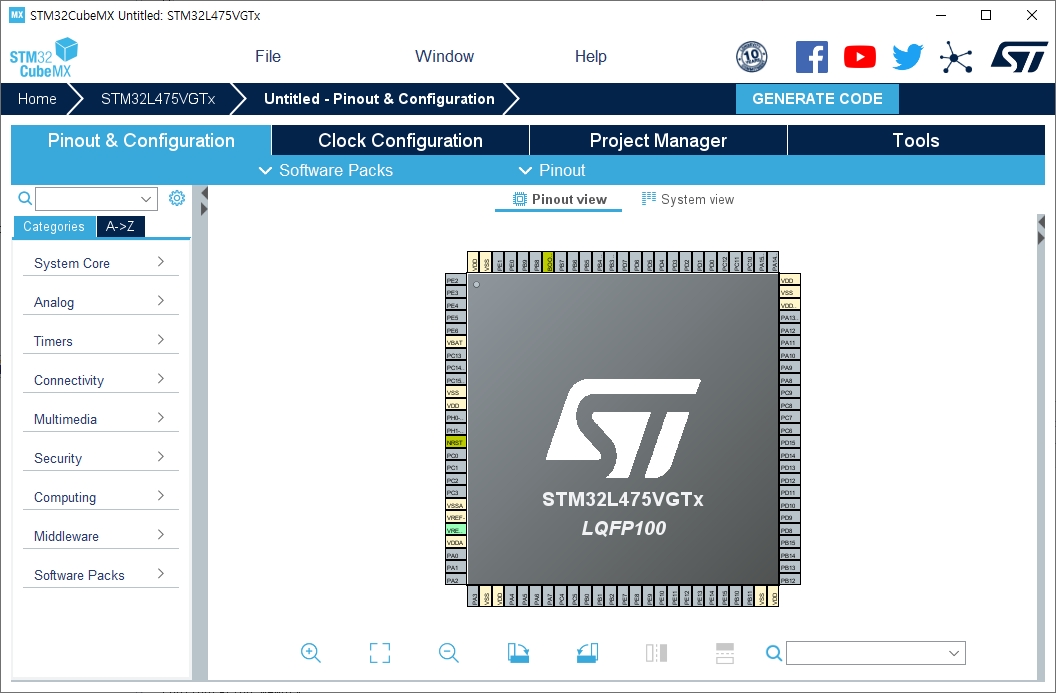Screen dimensions: 1056x693
Task: Click the zoom in magnifier icon
Action: click(310, 653)
